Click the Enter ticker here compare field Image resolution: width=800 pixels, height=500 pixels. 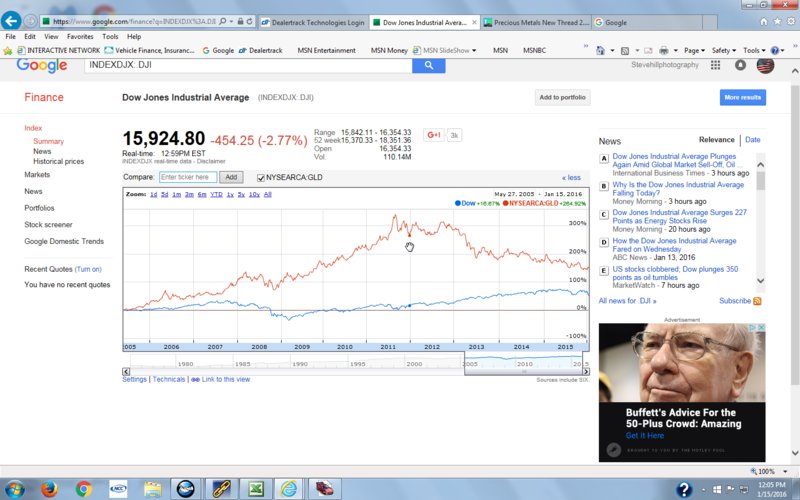188,177
